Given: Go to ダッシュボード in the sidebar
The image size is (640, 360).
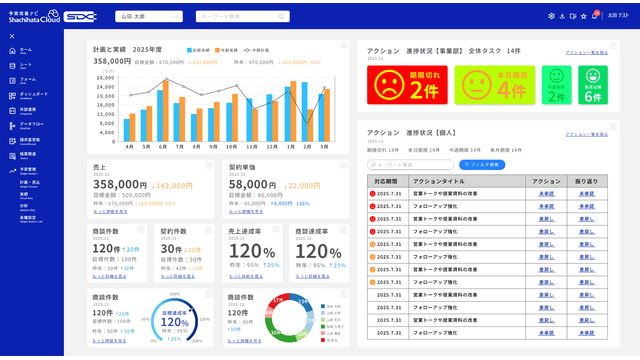Looking at the screenshot, I should coord(28,96).
